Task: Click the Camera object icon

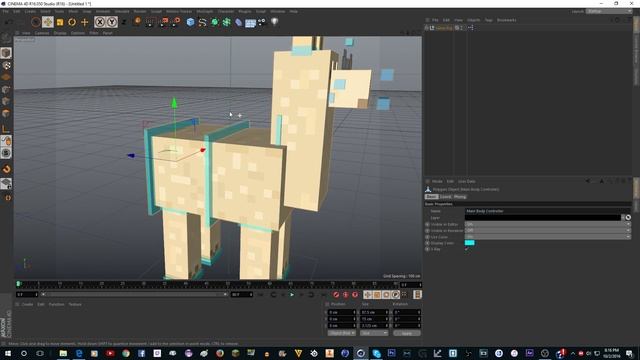Action: [262, 22]
